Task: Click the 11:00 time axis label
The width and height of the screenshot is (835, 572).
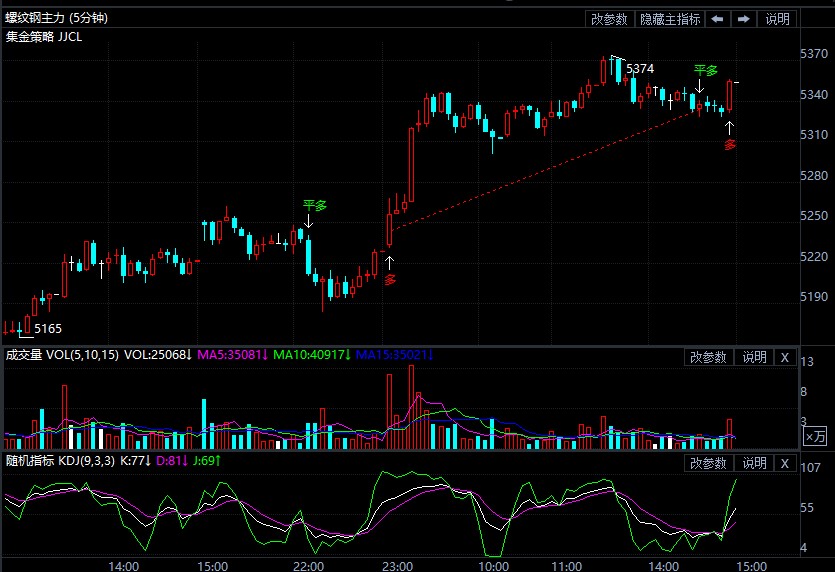Action: (566, 566)
